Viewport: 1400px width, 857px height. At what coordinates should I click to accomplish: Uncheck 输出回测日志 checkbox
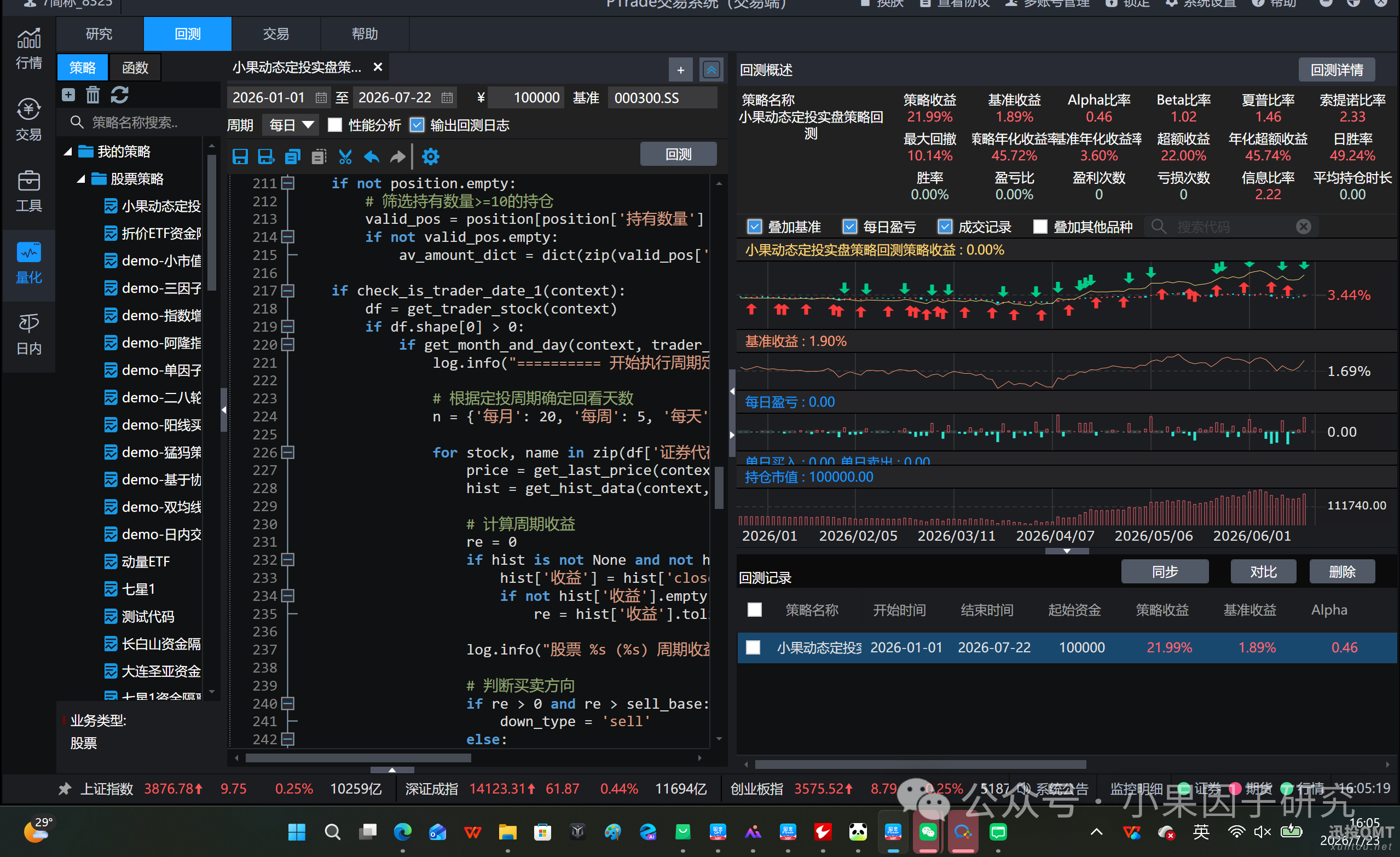pyautogui.click(x=417, y=125)
